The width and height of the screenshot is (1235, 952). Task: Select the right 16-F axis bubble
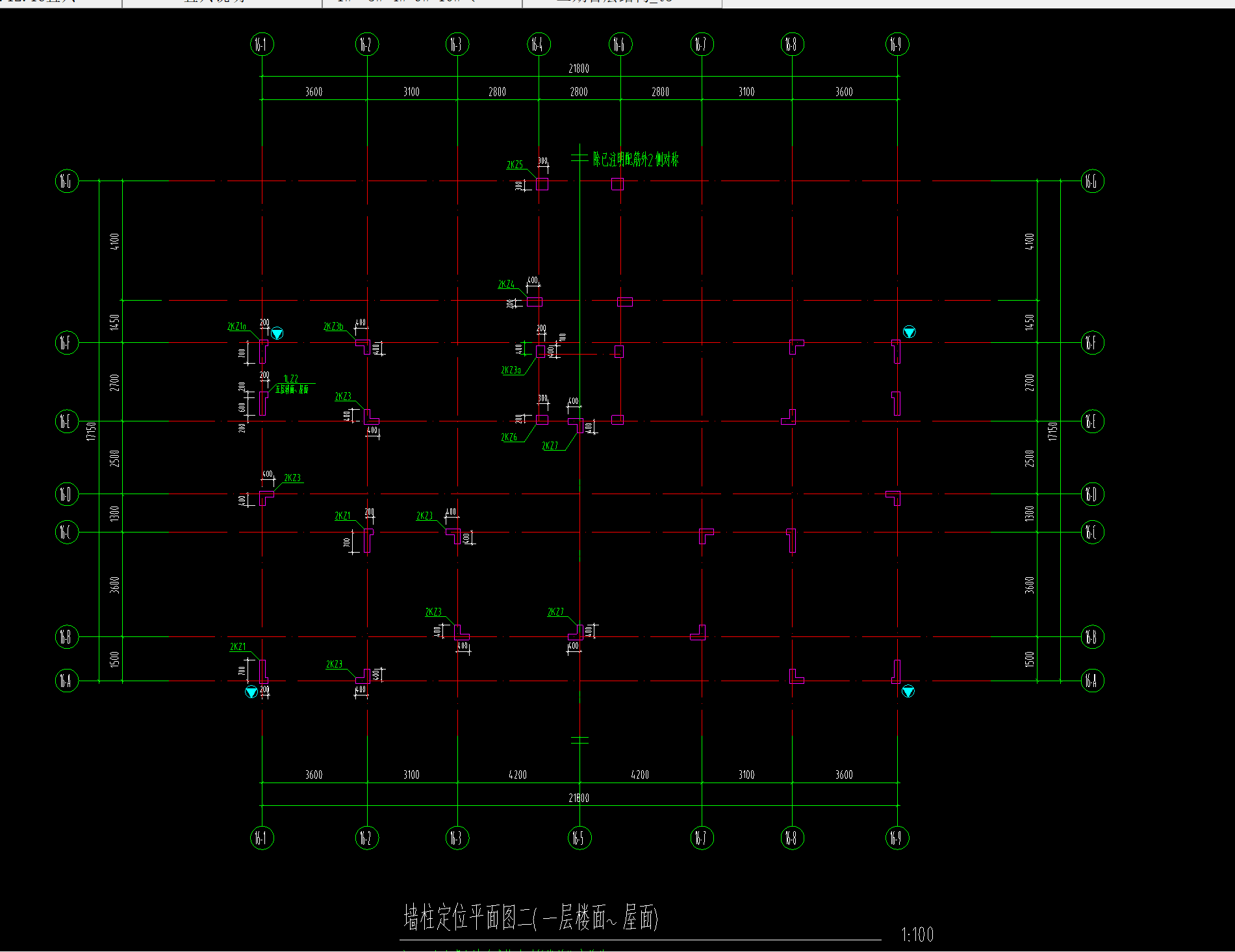1092,342
